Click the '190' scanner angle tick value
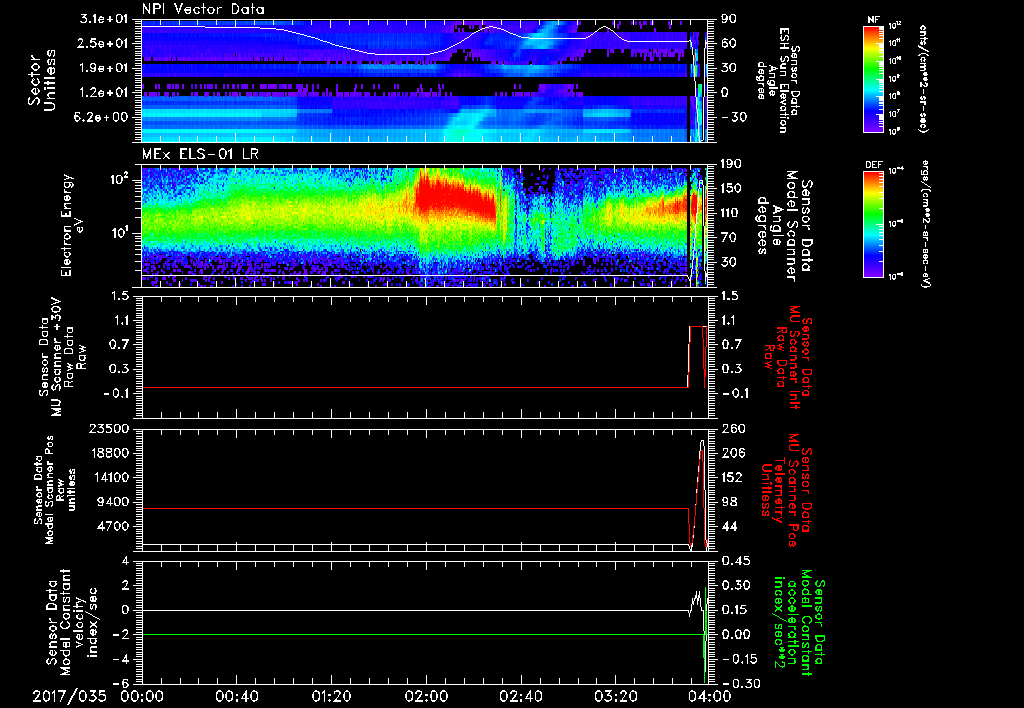This screenshot has width=1024, height=708. [x=733, y=164]
